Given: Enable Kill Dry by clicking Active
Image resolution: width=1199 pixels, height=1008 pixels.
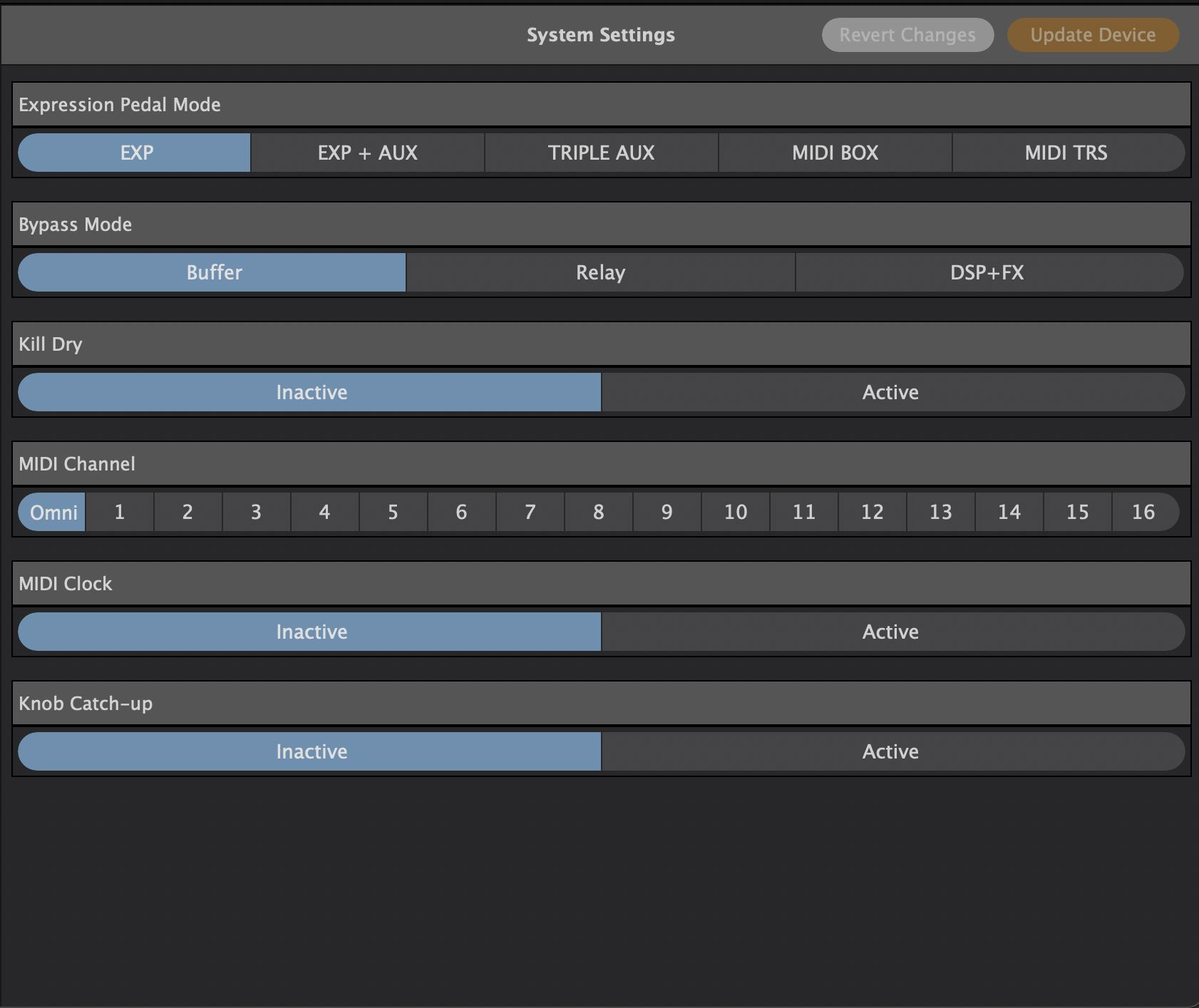Looking at the screenshot, I should [x=890, y=392].
